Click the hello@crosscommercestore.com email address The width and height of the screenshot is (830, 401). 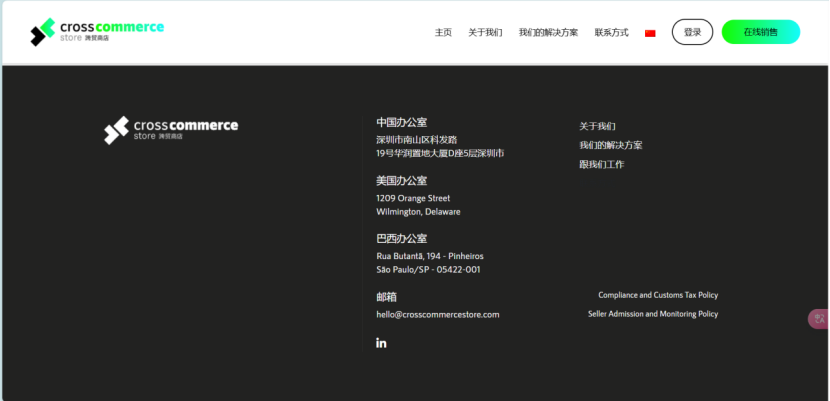(x=437, y=314)
